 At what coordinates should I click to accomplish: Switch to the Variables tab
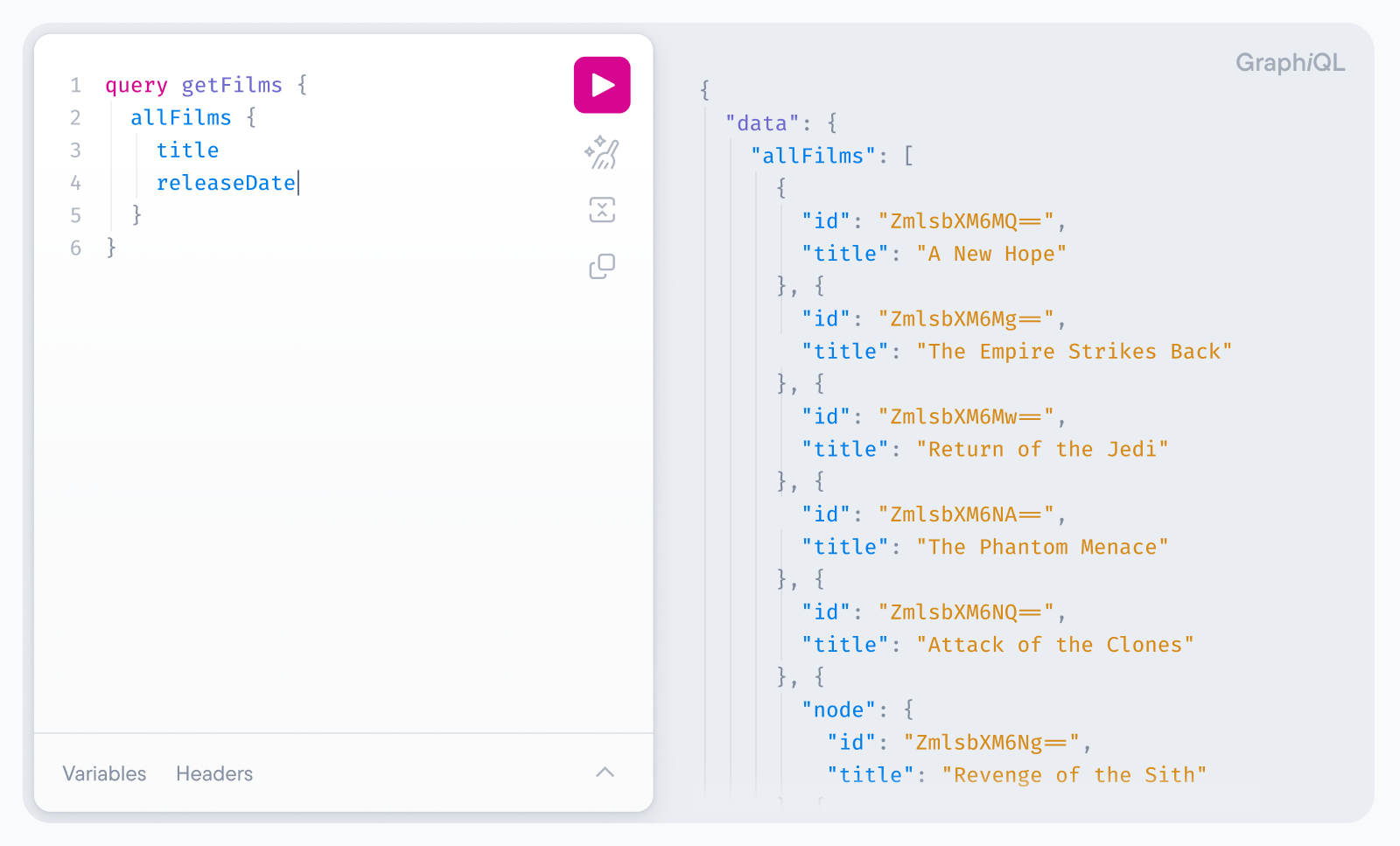point(103,773)
